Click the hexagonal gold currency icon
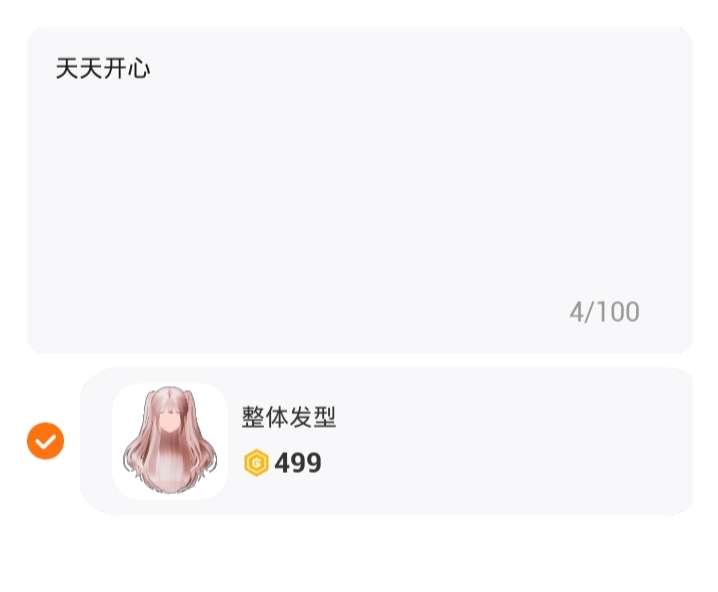The height and width of the screenshot is (592, 718). [x=256, y=462]
